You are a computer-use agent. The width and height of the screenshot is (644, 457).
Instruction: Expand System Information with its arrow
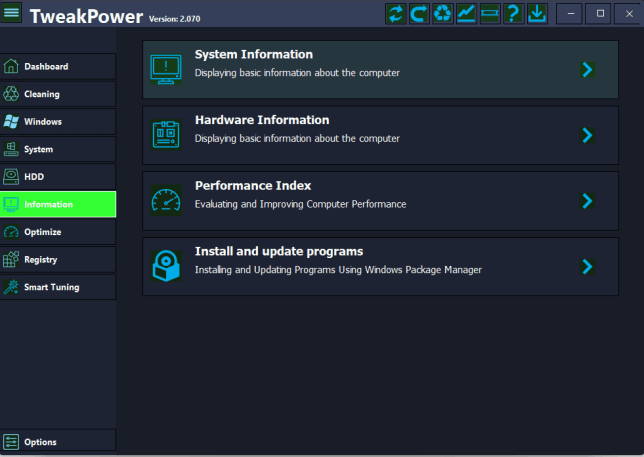[x=587, y=69]
